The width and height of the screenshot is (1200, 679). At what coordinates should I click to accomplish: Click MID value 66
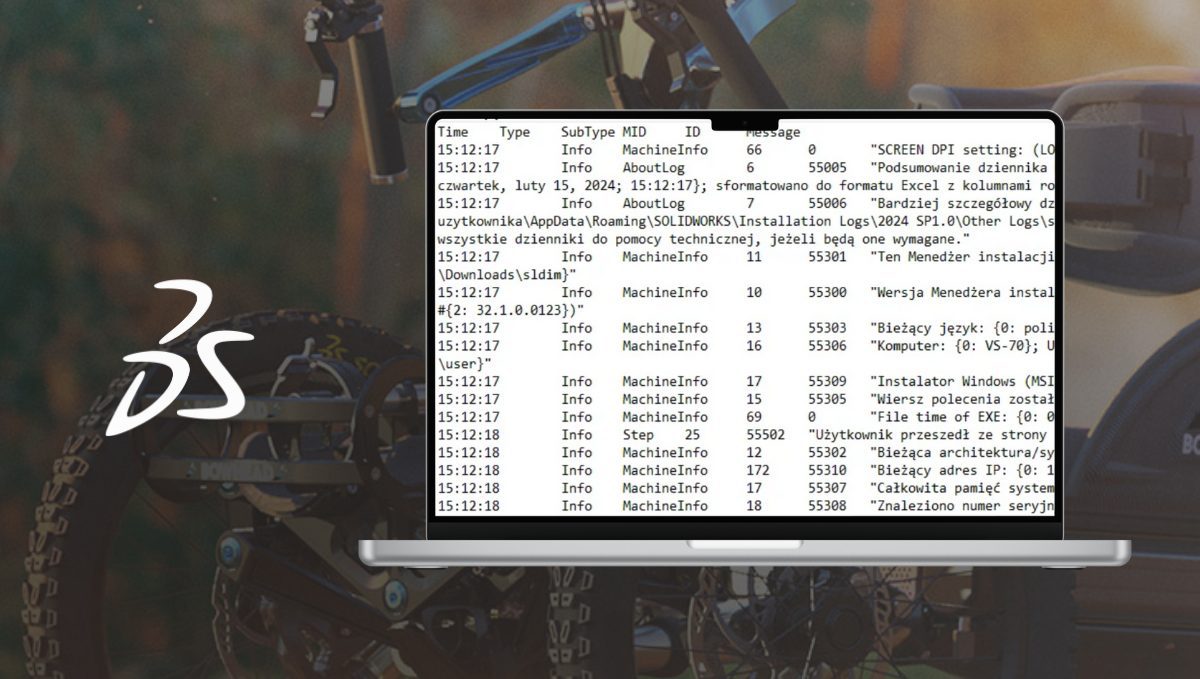(754, 150)
